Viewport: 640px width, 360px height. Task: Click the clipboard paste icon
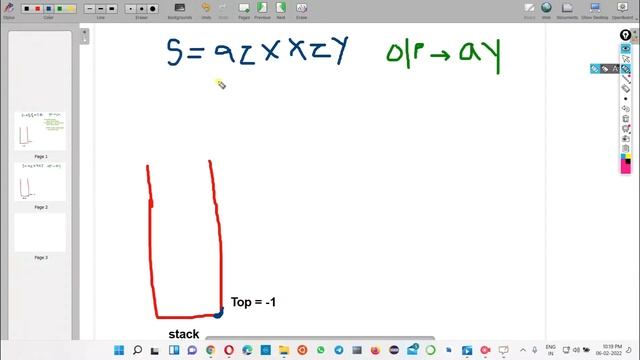[625, 149]
